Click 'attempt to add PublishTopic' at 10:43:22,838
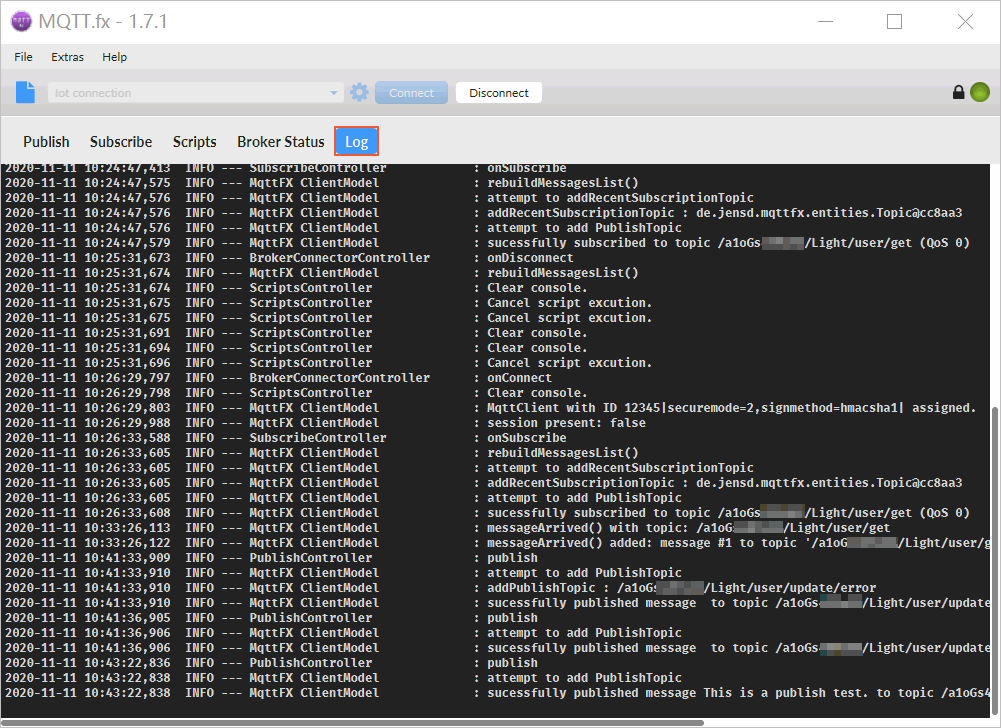 click(584, 678)
